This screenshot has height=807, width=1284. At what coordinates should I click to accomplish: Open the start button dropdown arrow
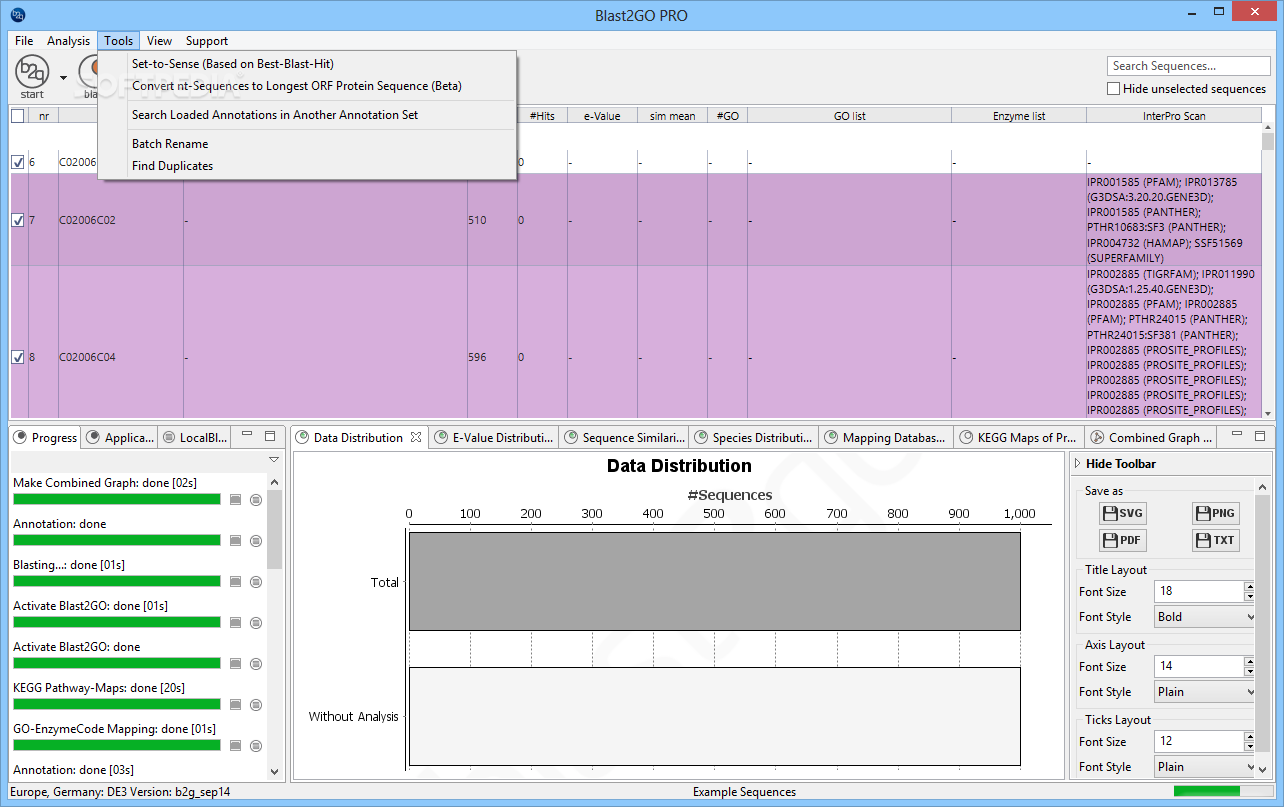63,77
